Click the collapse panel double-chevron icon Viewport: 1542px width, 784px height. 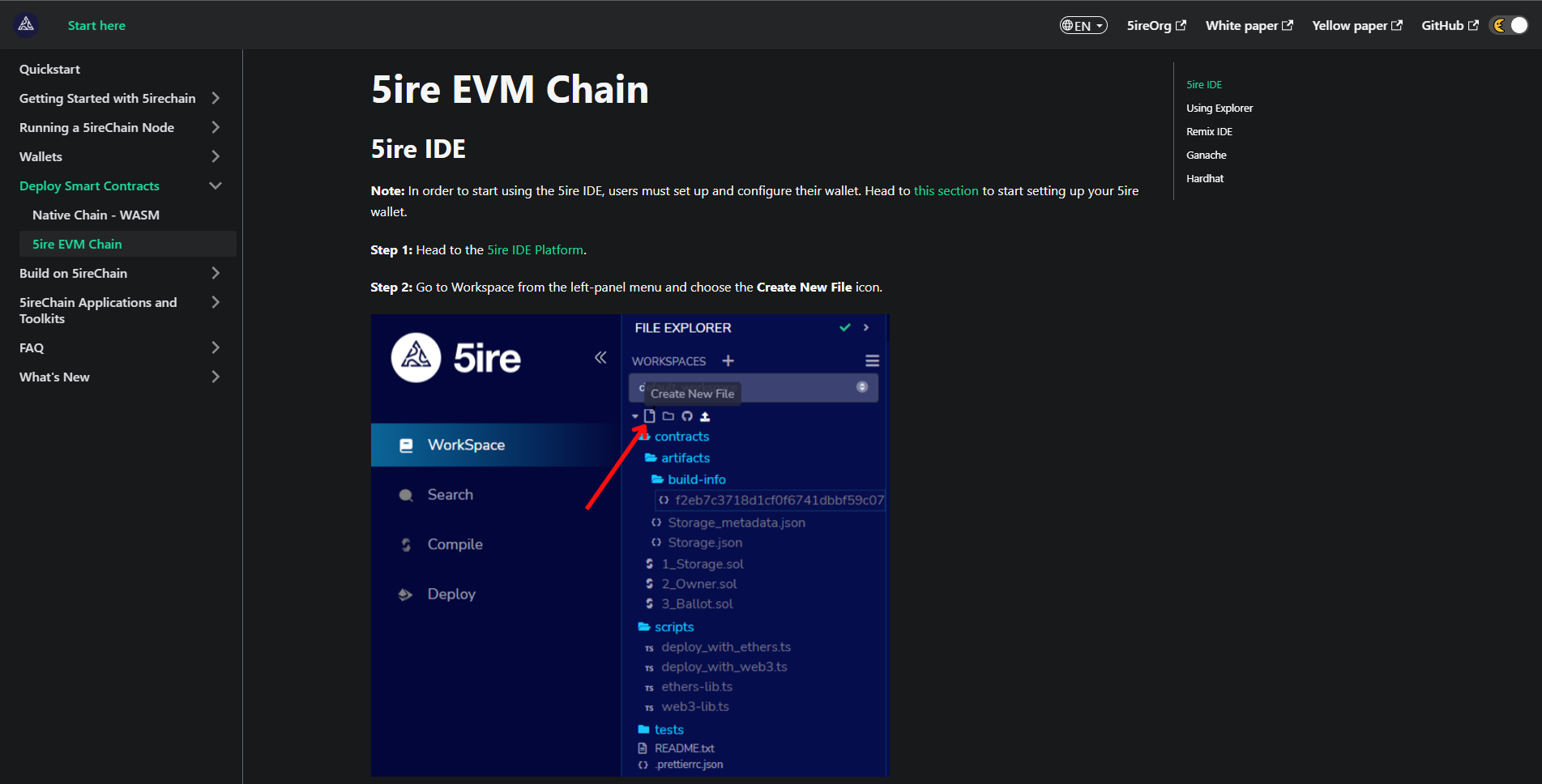point(600,357)
